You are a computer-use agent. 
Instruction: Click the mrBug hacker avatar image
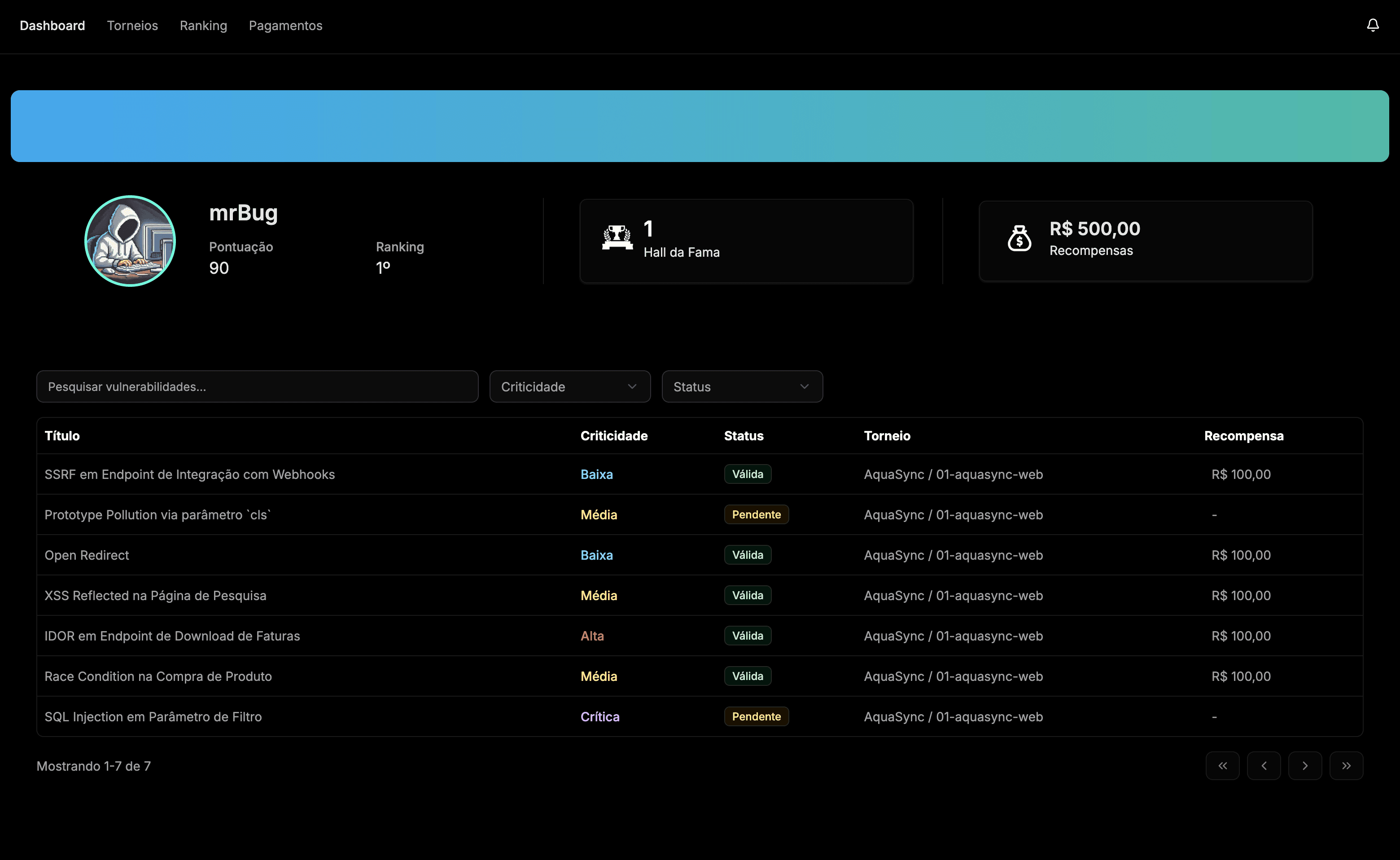click(130, 241)
